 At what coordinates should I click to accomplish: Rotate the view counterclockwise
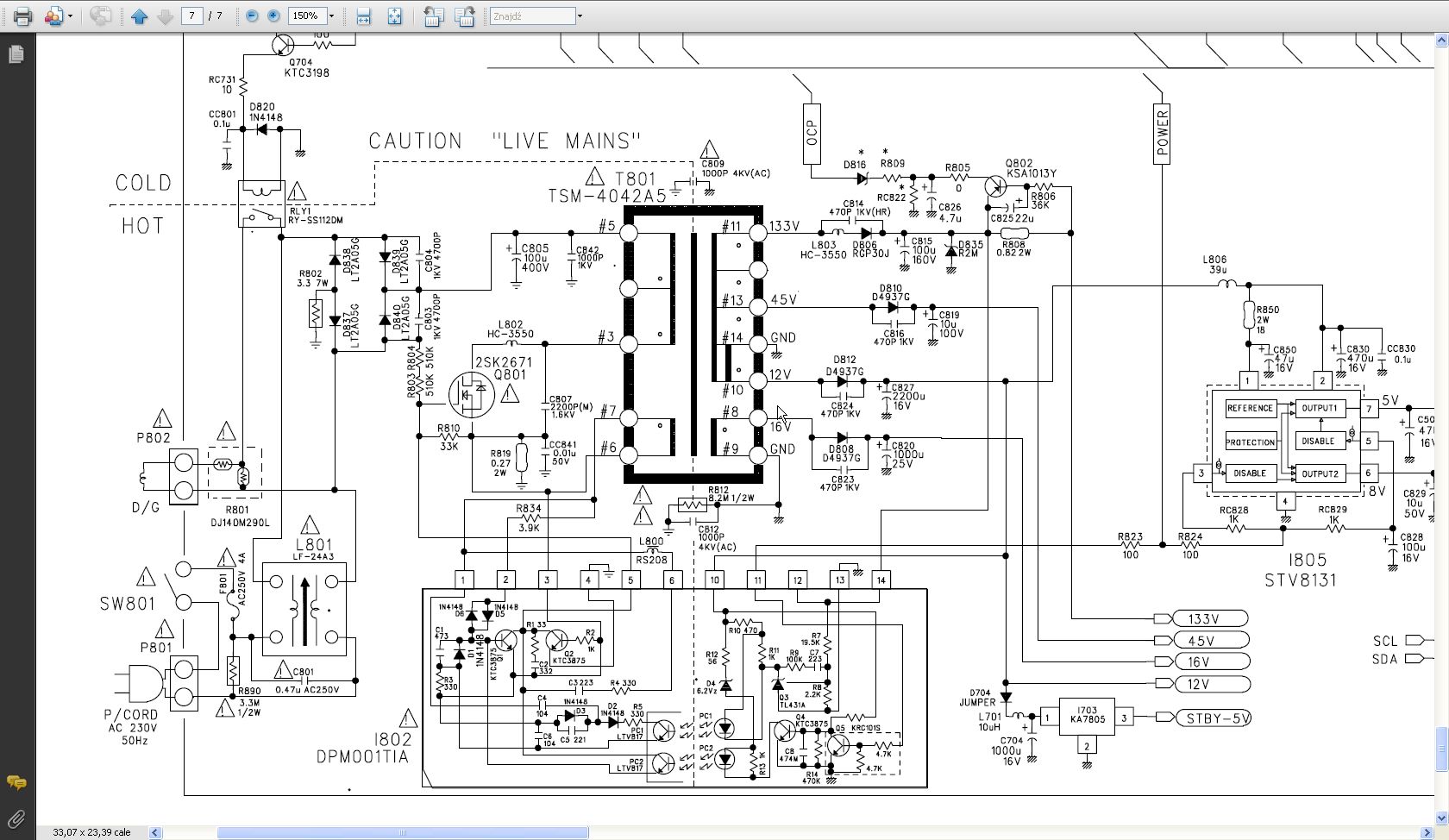[x=433, y=16]
